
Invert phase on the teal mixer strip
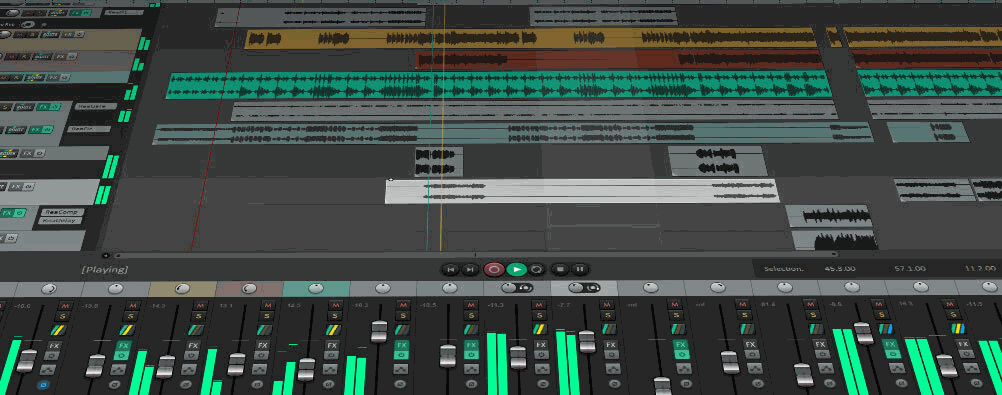click(x=329, y=385)
